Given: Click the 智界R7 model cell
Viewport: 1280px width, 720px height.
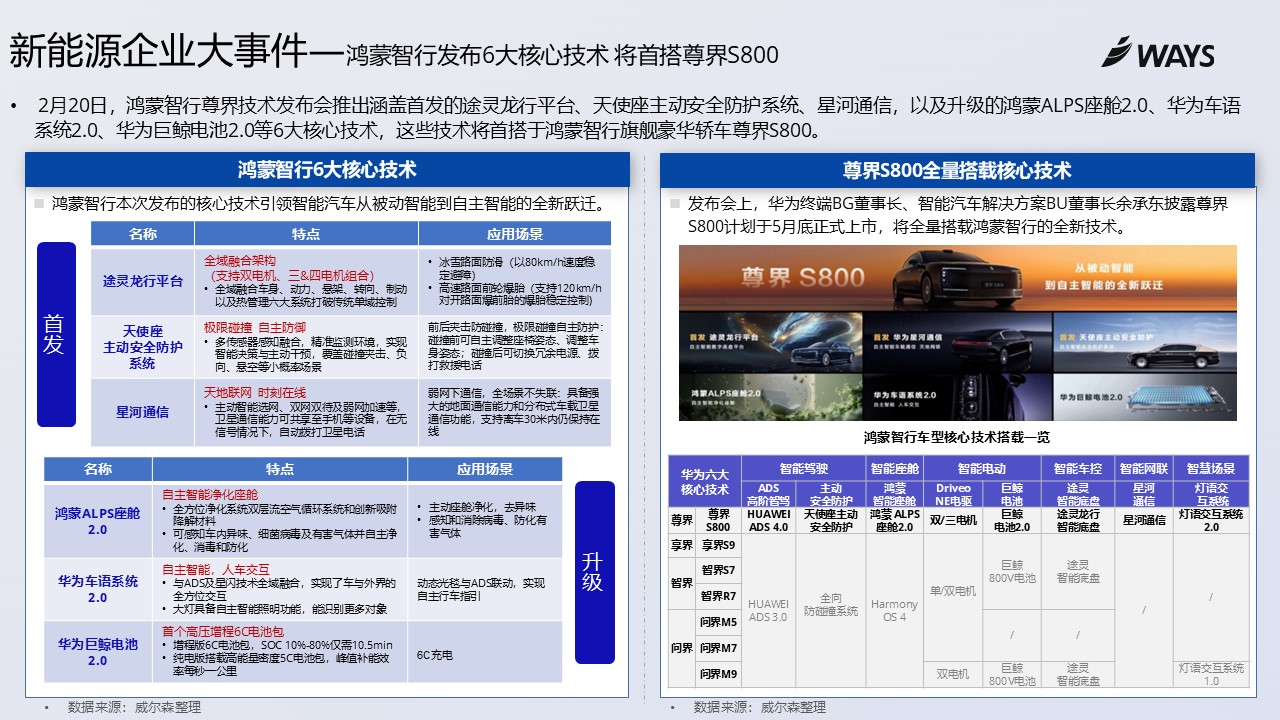Looking at the screenshot, I should click(x=718, y=596).
